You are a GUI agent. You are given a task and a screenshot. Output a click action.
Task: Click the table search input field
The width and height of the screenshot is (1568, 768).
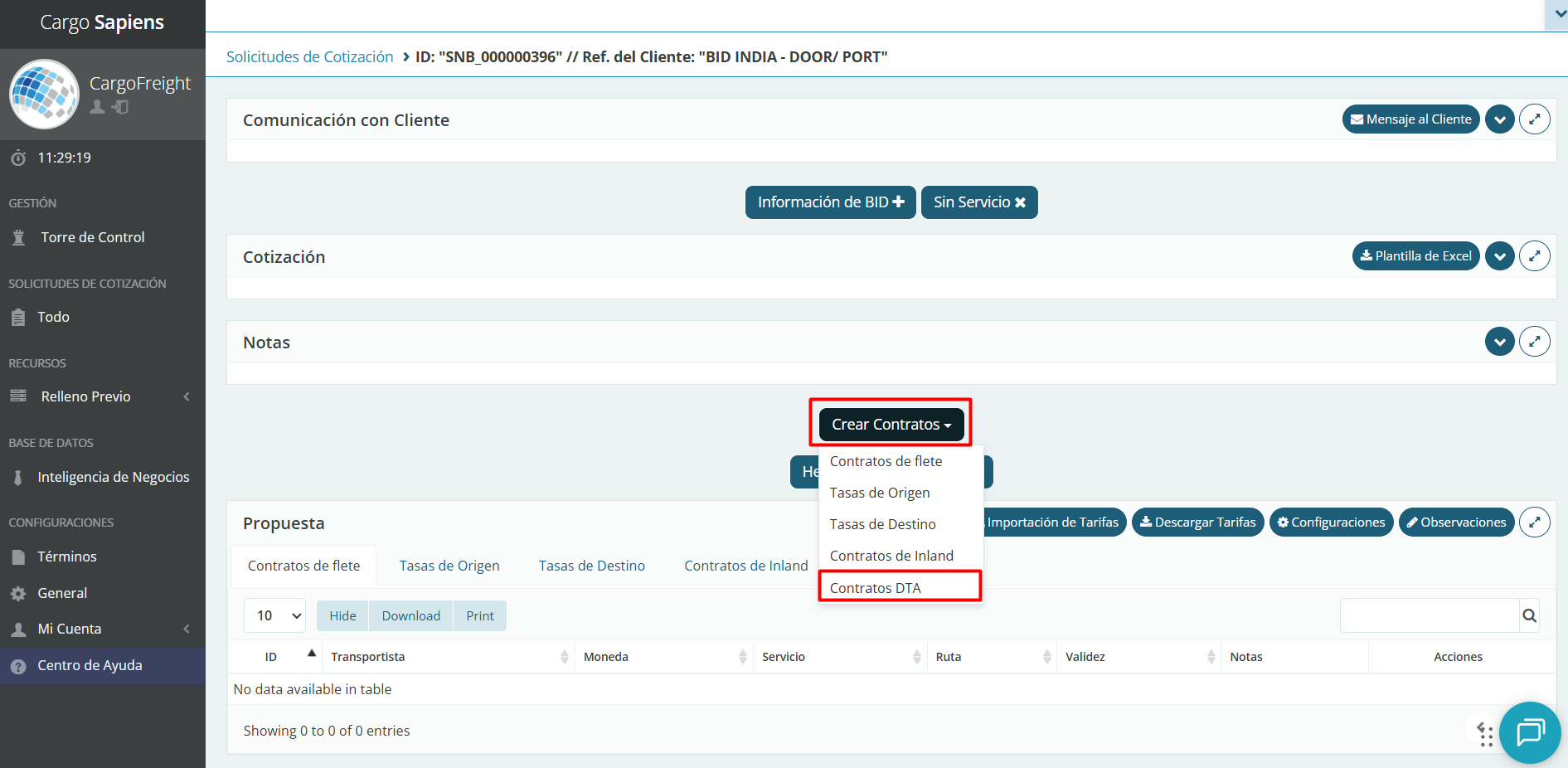[1429, 615]
